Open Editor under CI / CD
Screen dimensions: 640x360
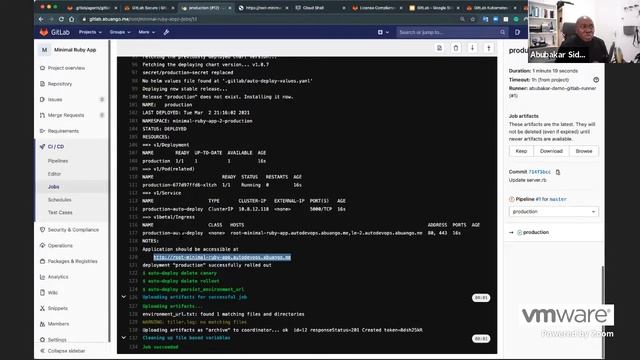click(x=54, y=173)
